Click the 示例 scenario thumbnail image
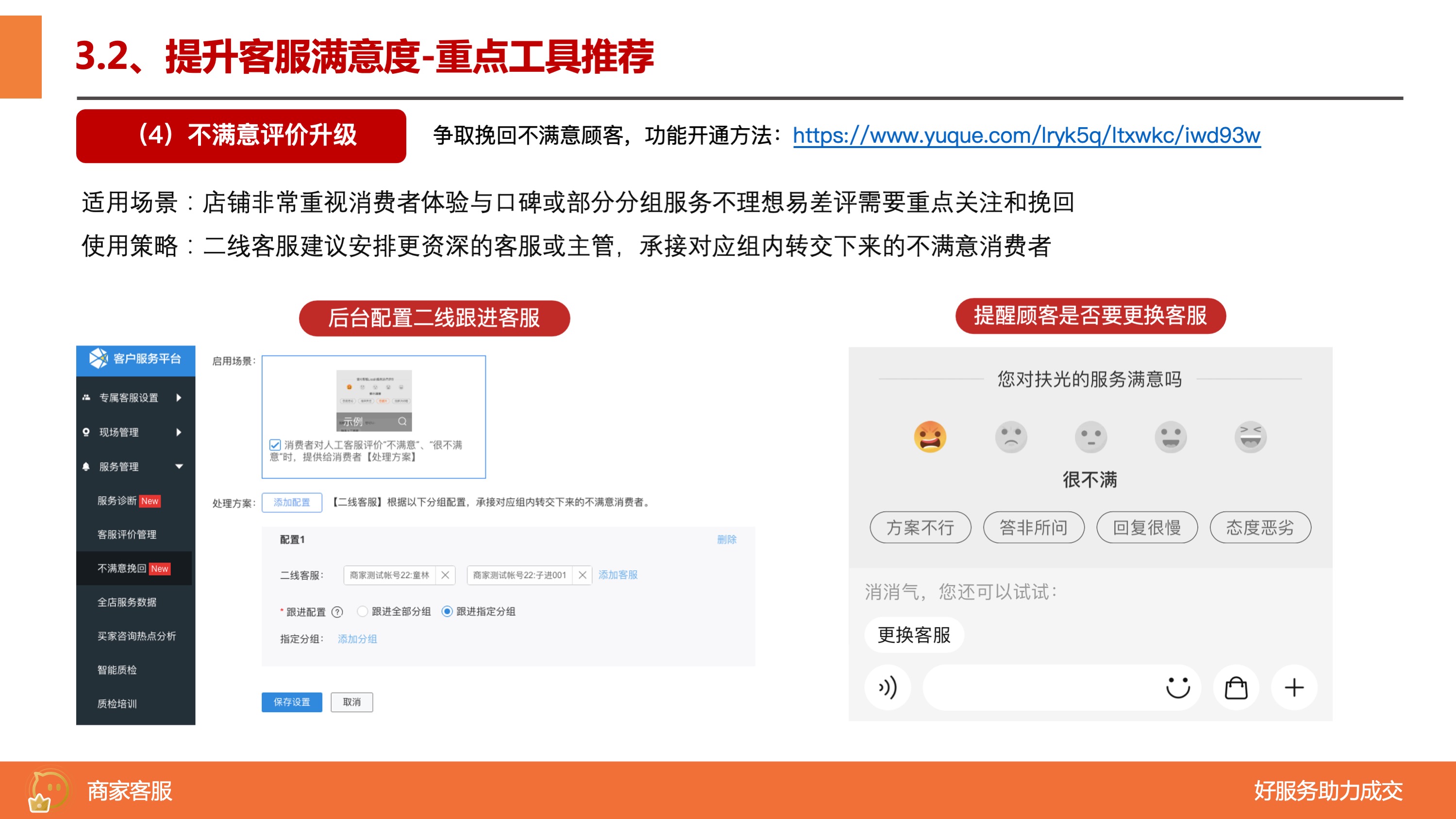This screenshot has width=1456, height=819. (x=374, y=401)
